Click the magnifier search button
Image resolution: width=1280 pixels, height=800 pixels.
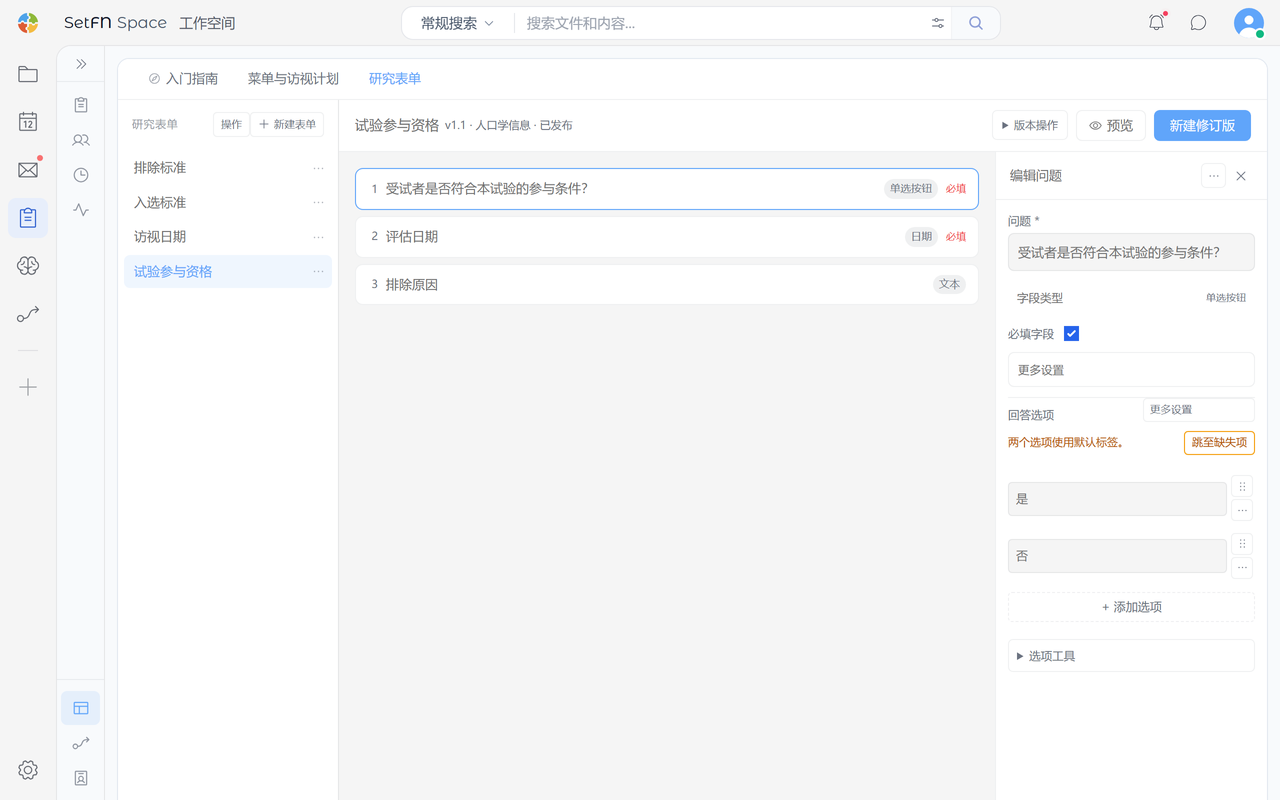point(976,23)
